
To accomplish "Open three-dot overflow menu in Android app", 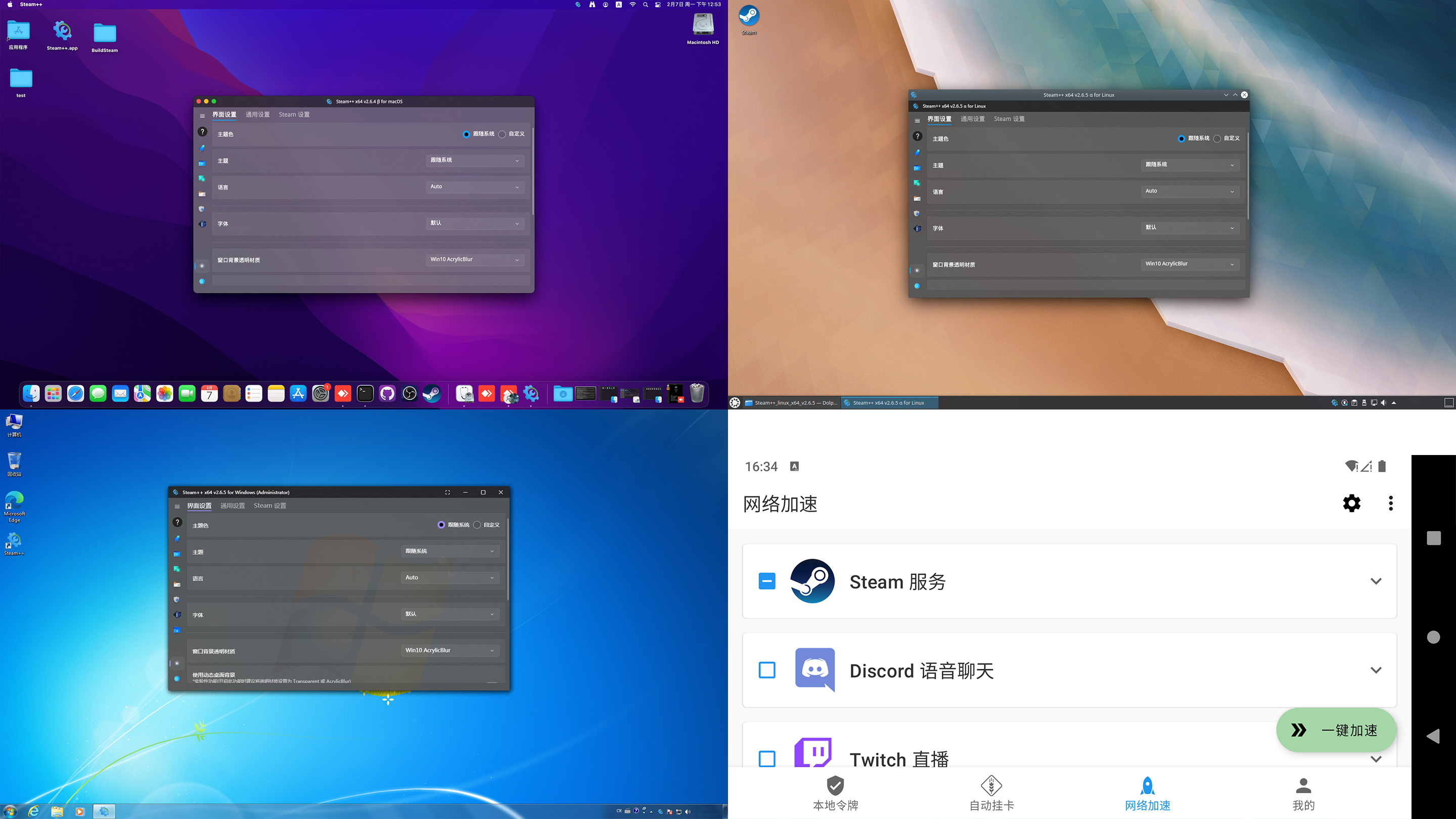I will point(1390,503).
